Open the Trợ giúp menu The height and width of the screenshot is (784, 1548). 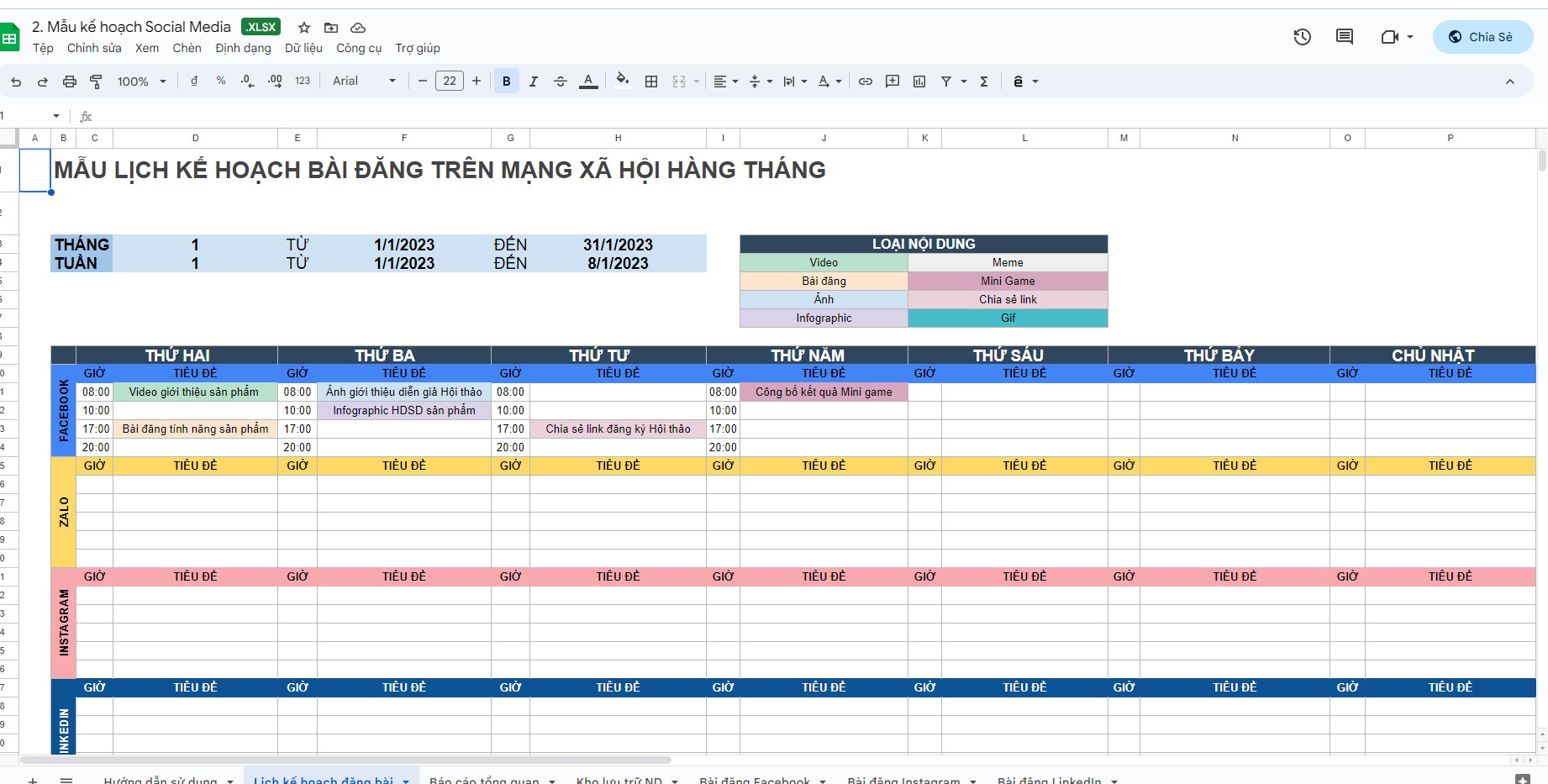coord(418,48)
